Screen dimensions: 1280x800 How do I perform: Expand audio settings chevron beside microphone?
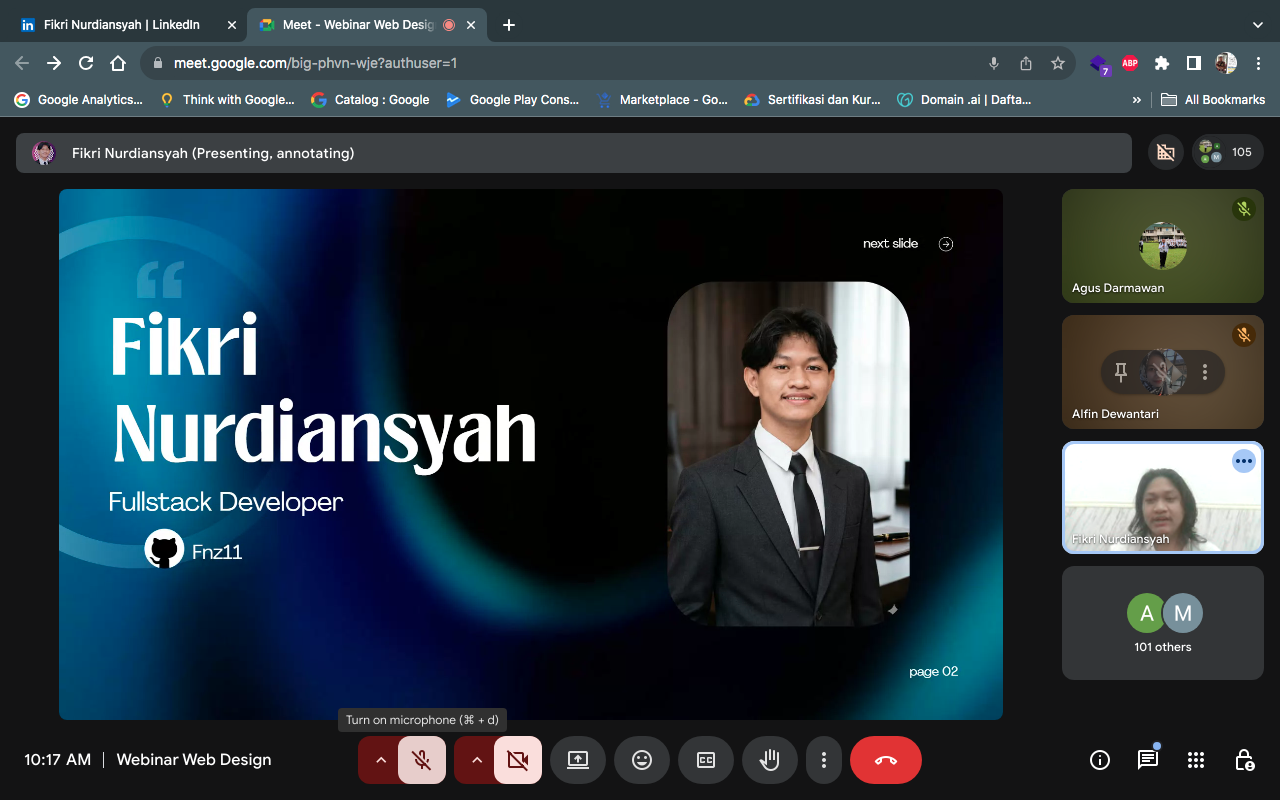(x=380, y=760)
